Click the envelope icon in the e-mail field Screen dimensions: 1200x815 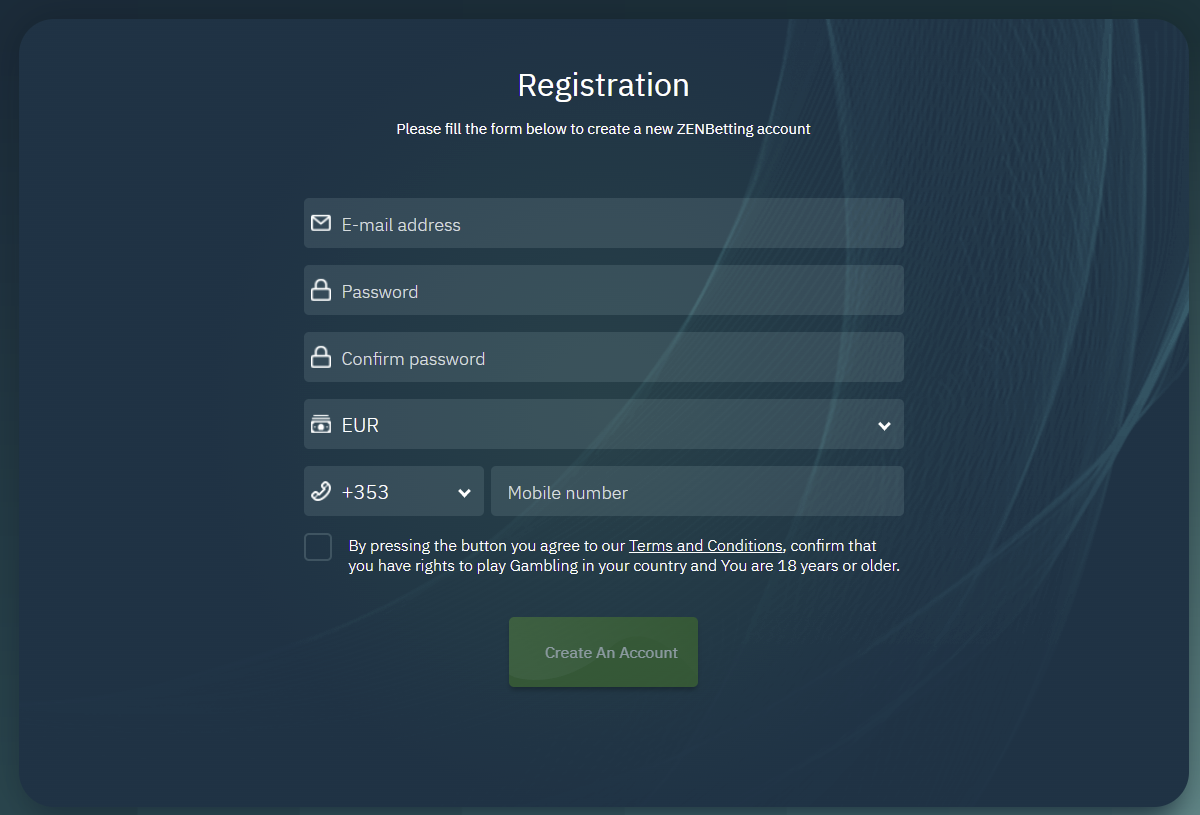(x=321, y=223)
